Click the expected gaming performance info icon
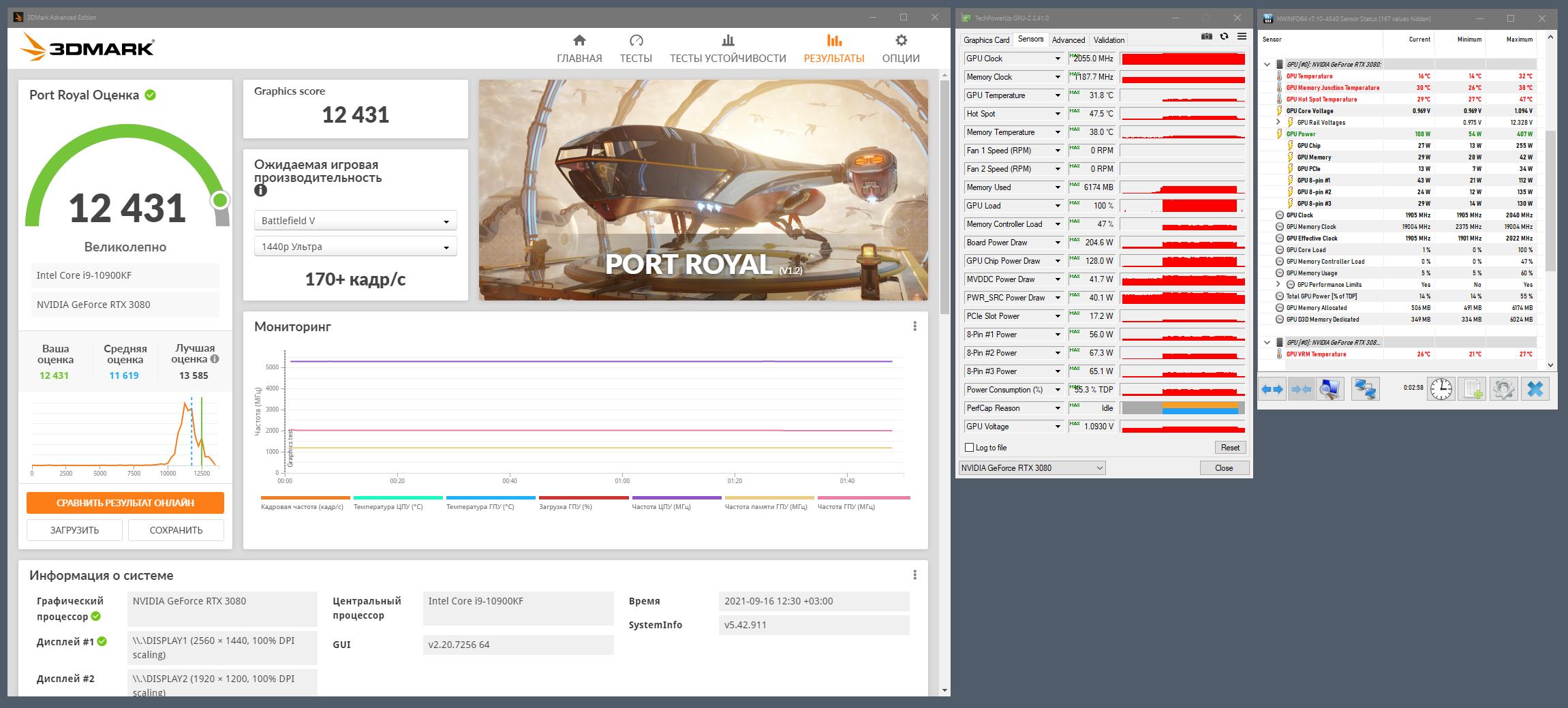The height and width of the screenshot is (708, 1568). click(260, 191)
